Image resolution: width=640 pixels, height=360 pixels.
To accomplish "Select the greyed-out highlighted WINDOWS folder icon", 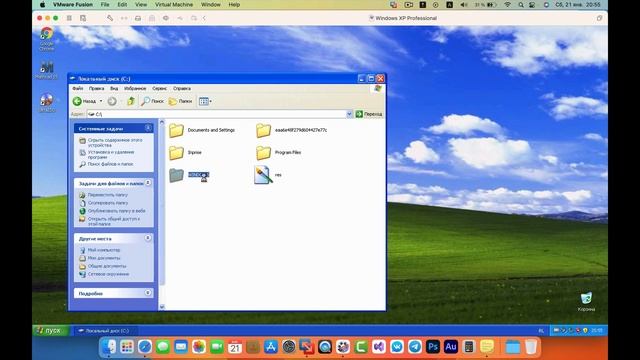I will coord(176,175).
